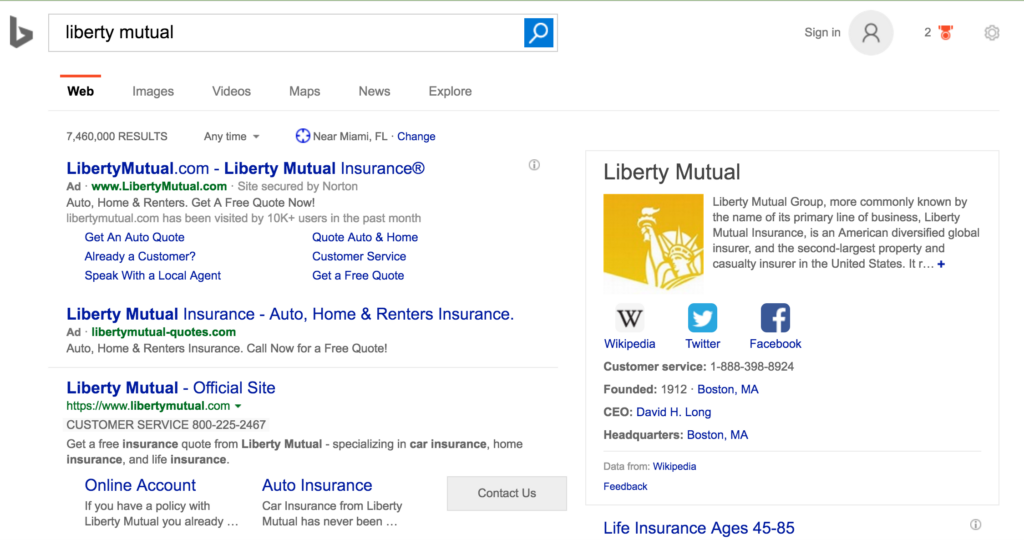Click the info icon beside first ad
The height and width of the screenshot is (540, 1024).
[534, 165]
